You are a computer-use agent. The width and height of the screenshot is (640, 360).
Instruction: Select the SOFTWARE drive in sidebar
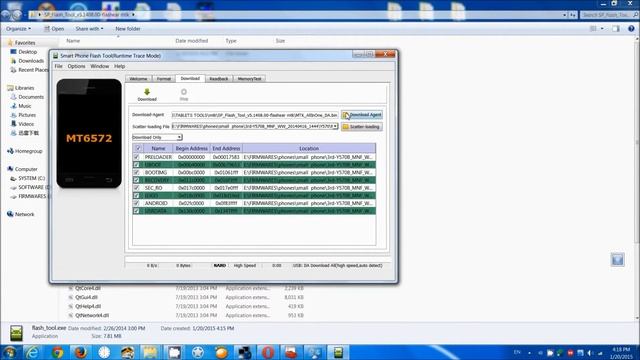tap(30, 187)
